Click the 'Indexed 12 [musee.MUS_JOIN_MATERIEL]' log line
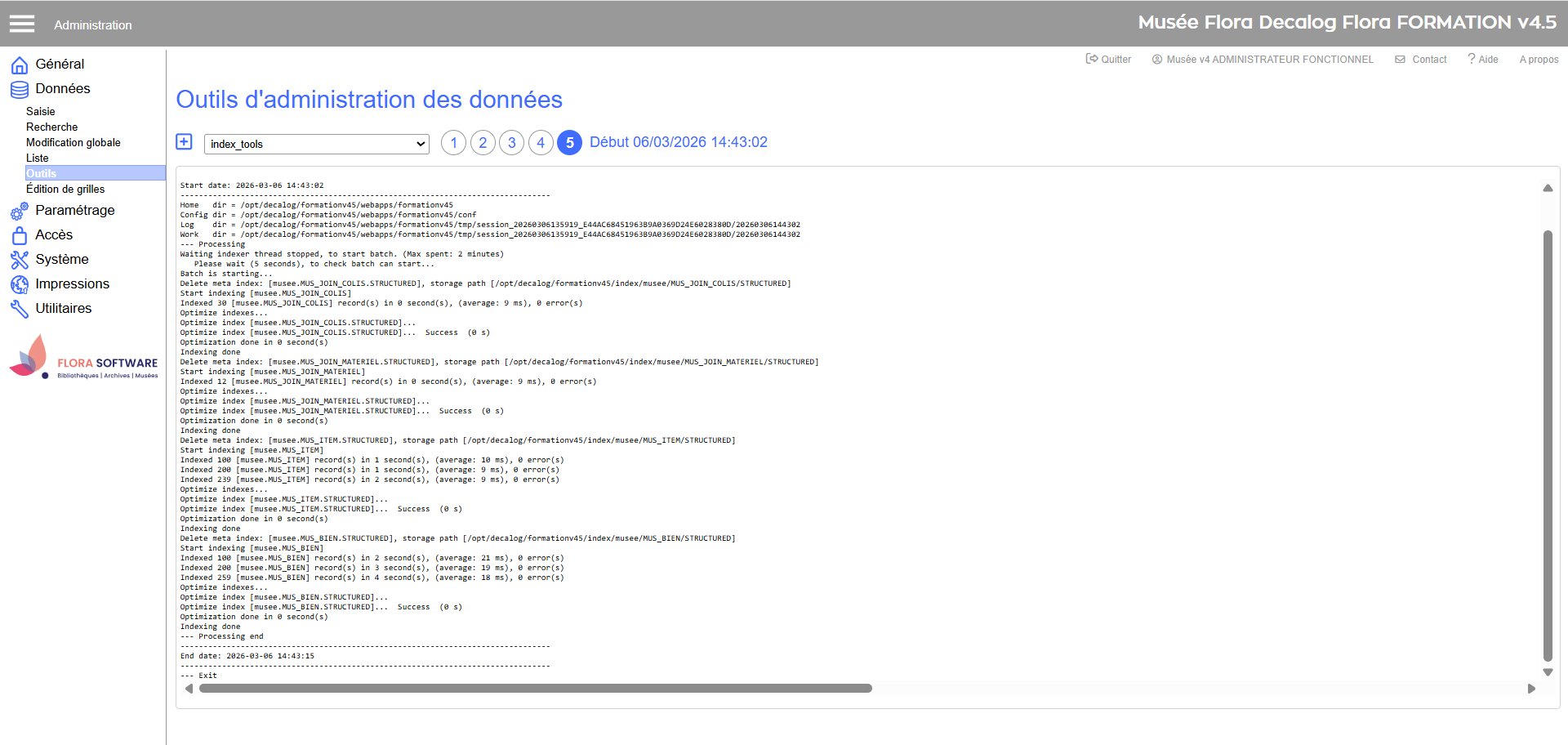 [388, 381]
